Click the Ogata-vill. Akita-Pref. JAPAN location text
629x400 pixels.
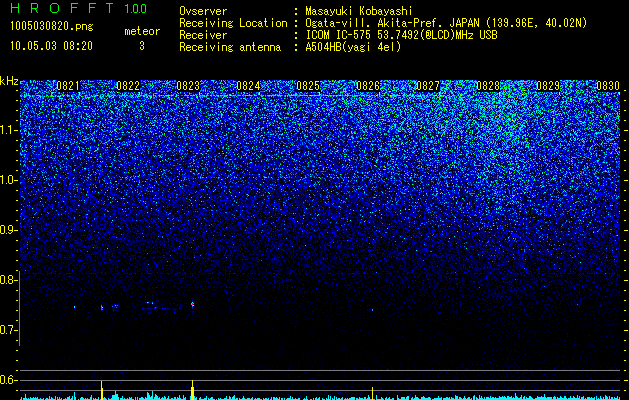tap(446, 23)
